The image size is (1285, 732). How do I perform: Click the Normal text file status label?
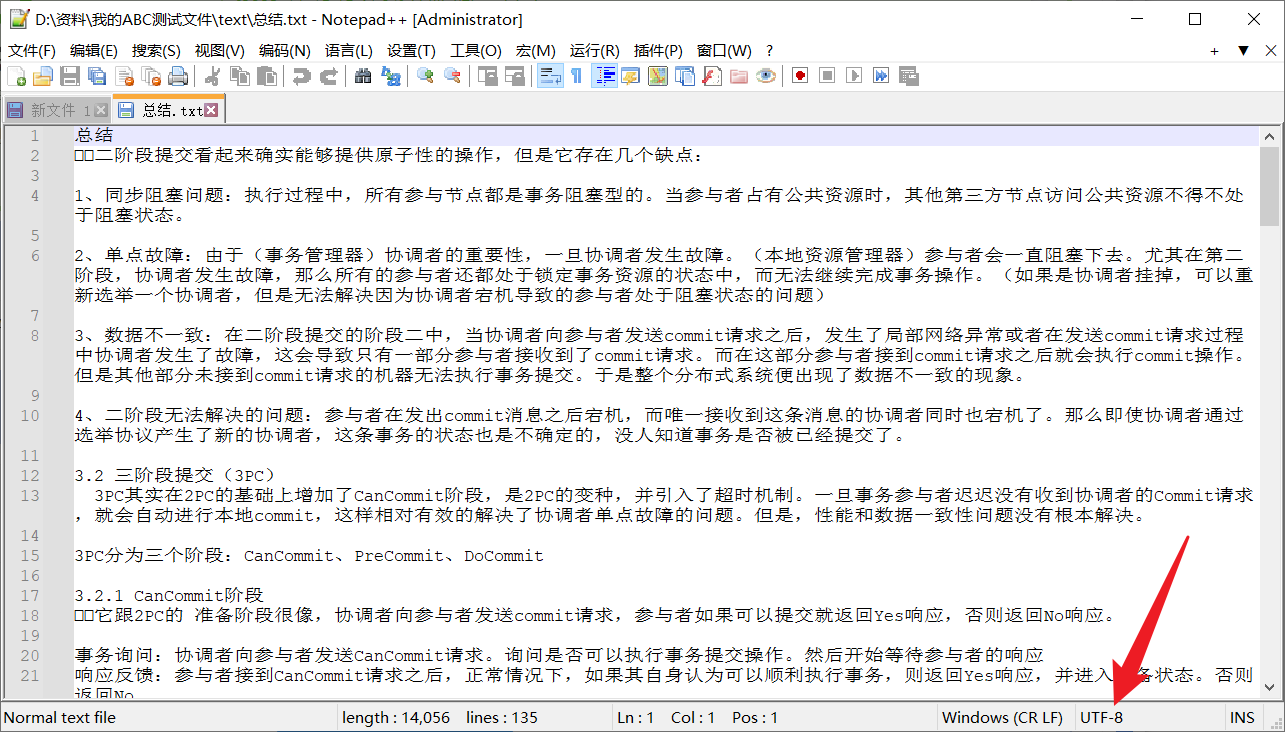point(60,717)
